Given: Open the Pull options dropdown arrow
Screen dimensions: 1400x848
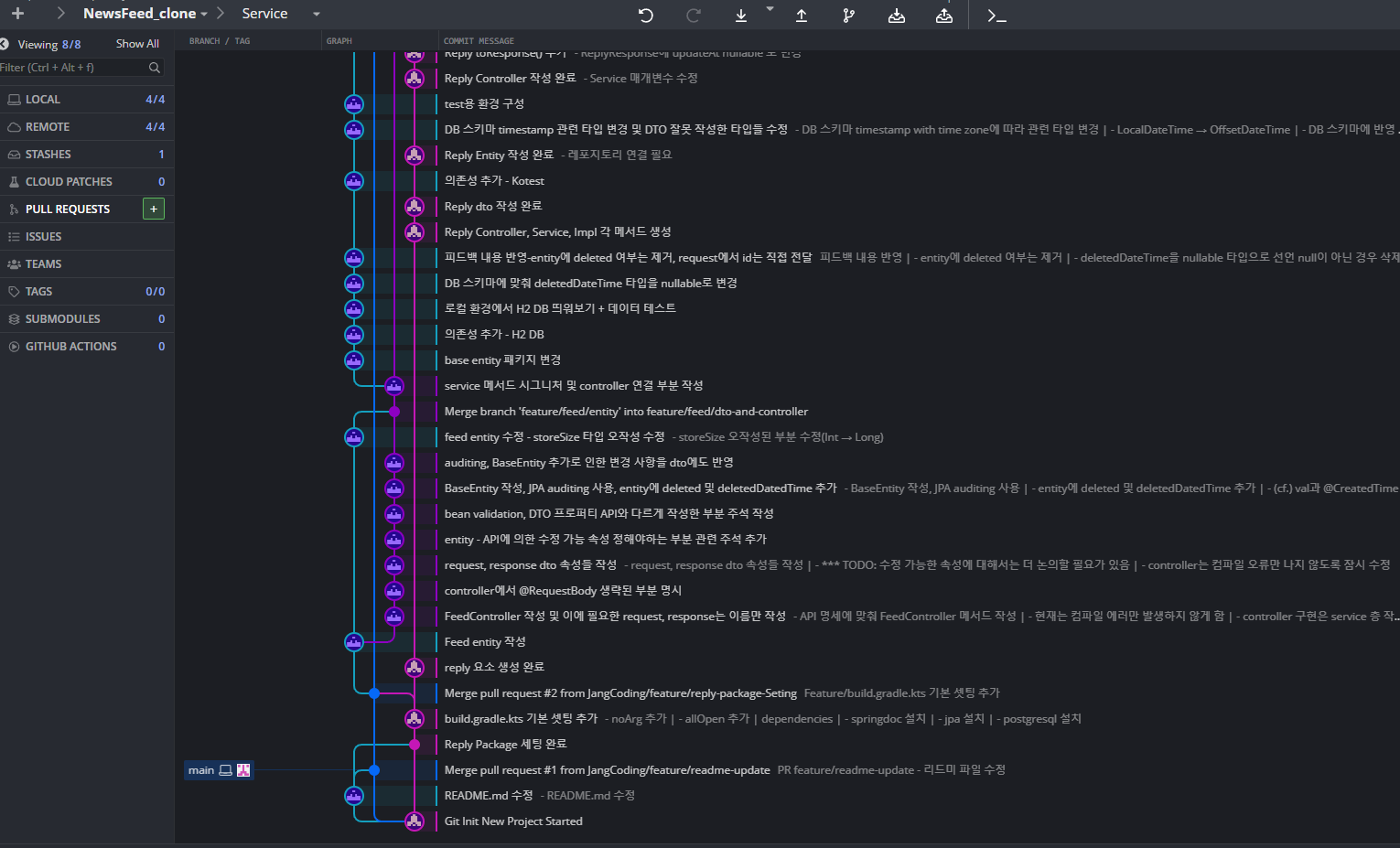Looking at the screenshot, I should (x=770, y=9).
